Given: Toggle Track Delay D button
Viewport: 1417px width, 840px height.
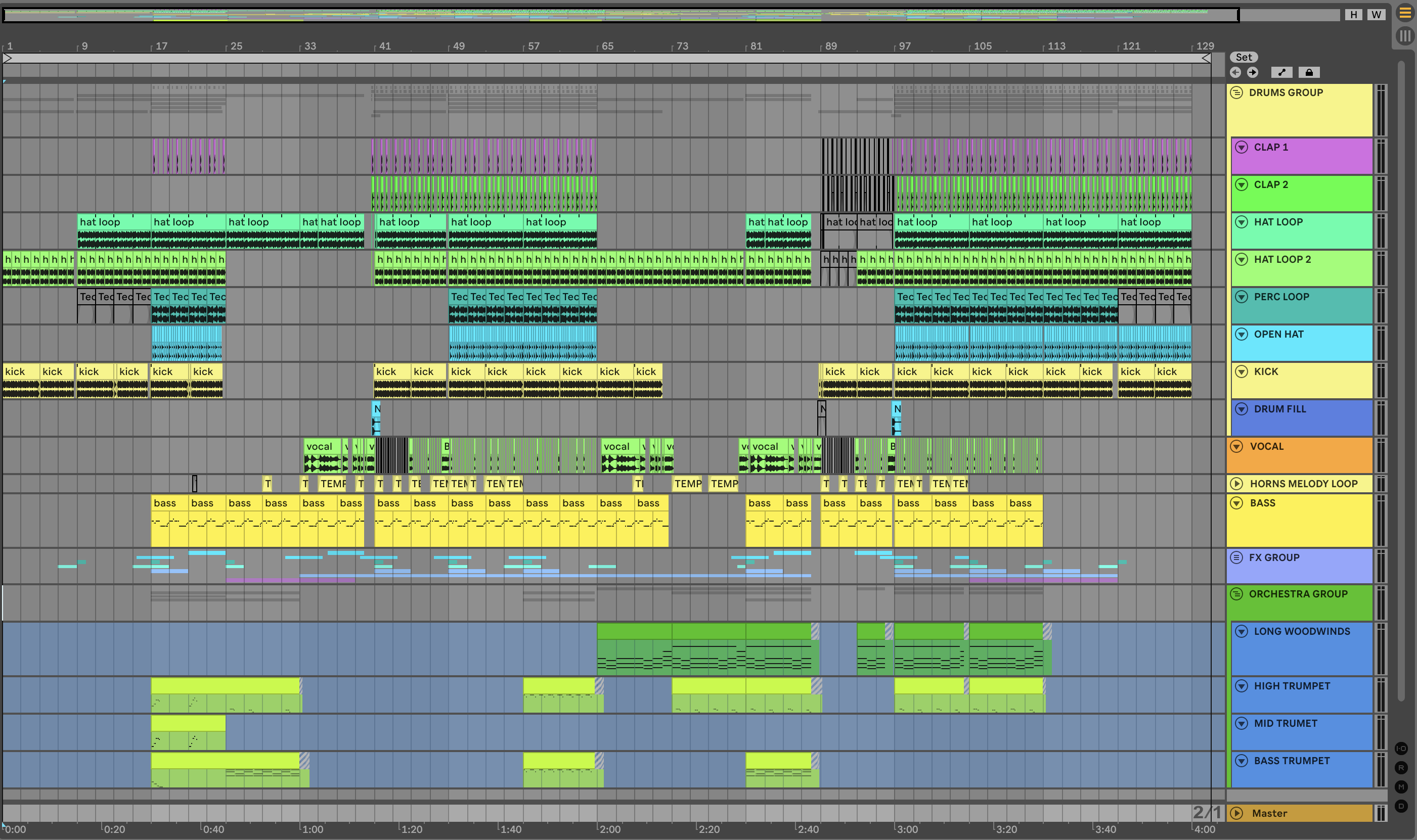Looking at the screenshot, I should point(1401,806).
